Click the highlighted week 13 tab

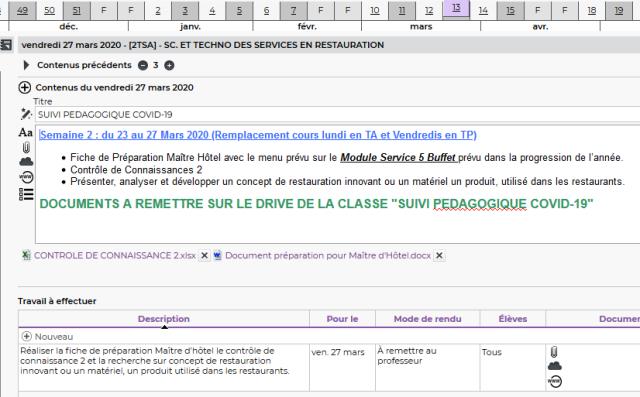[456, 8]
